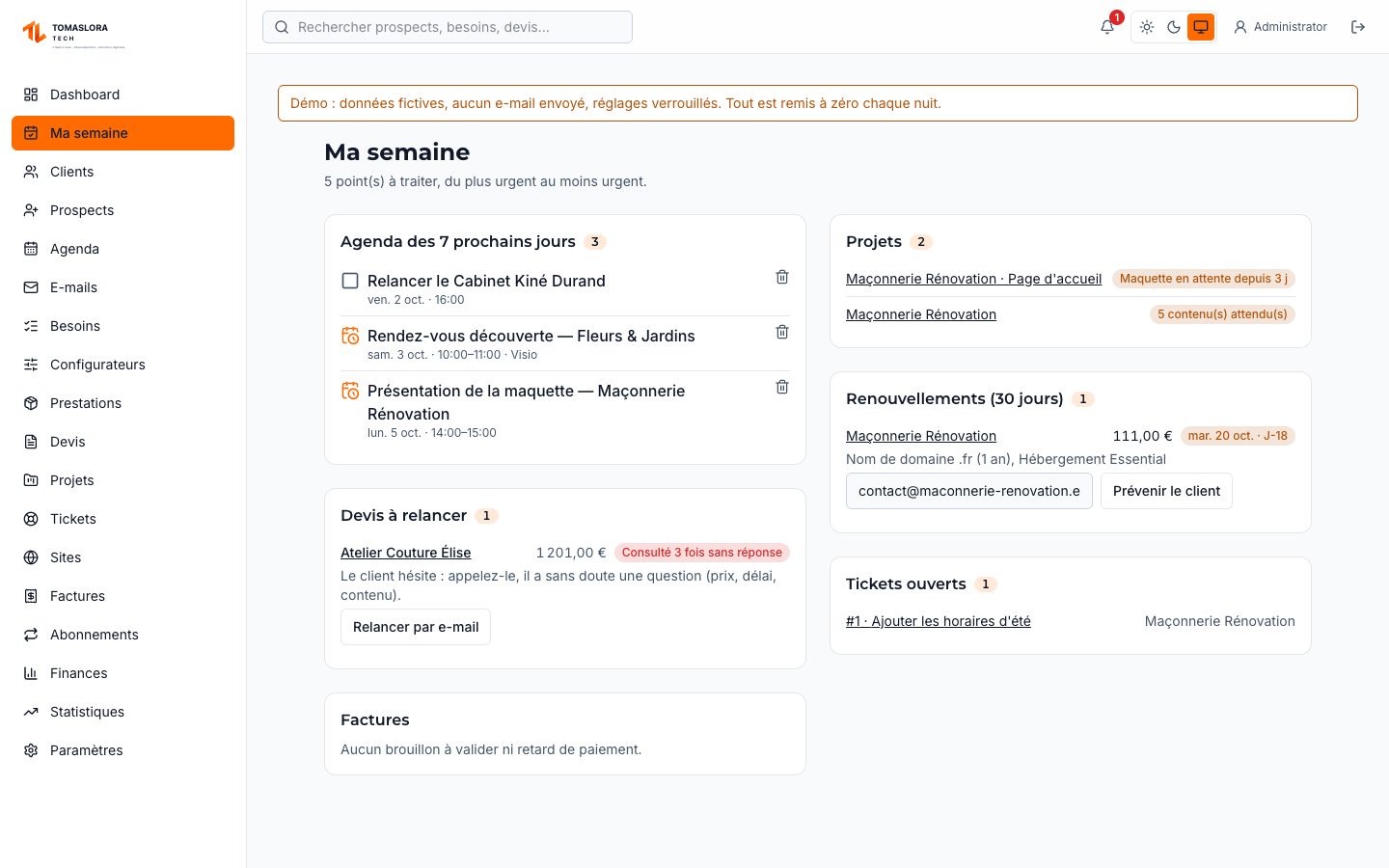Open Paramètres settings
Screen dimensions: 1389x868
[123, 750]
